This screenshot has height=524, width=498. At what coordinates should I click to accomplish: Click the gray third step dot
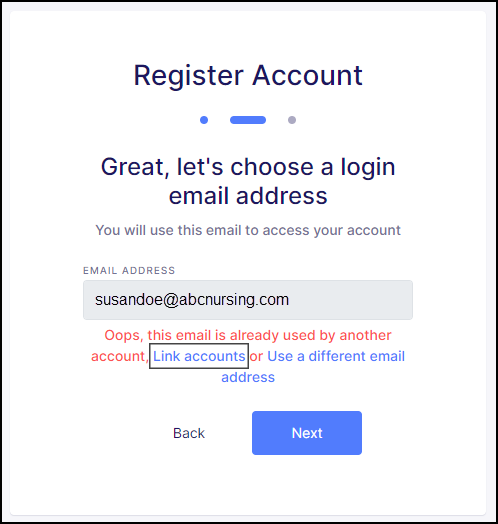(x=292, y=120)
